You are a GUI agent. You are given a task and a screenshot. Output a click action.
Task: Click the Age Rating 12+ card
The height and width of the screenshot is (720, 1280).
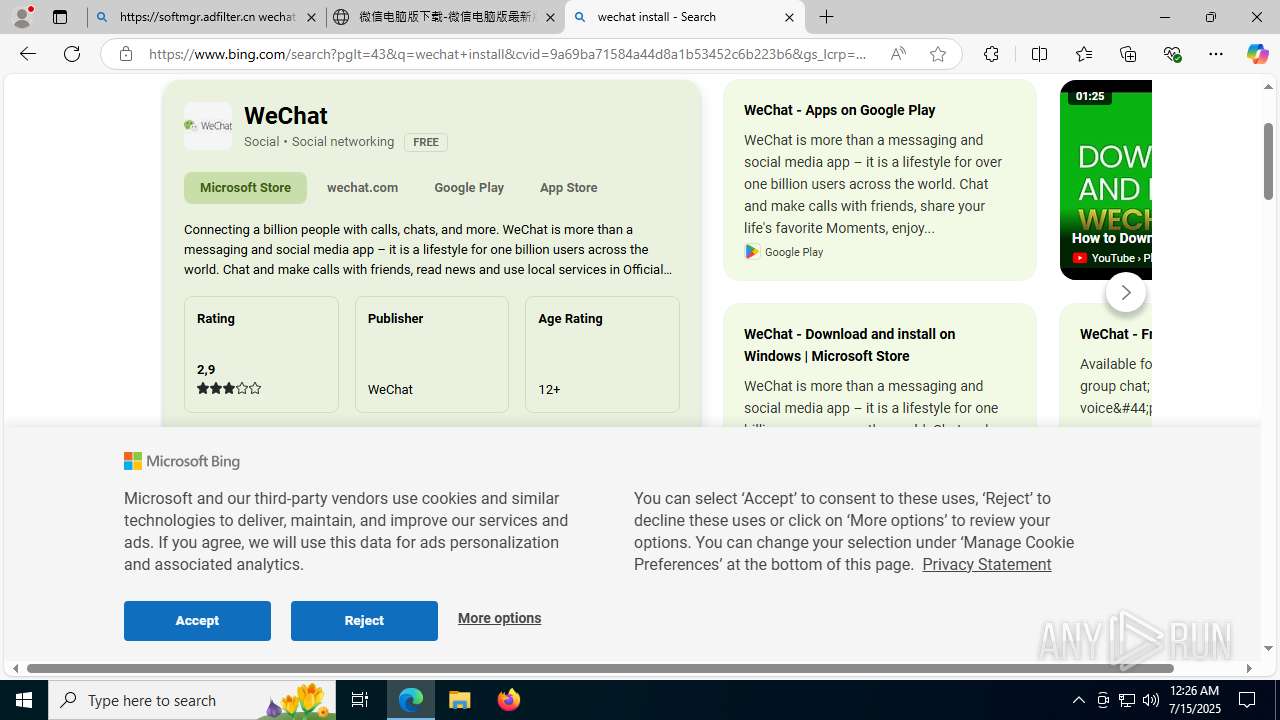pyautogui.click(x=602, y=354)
